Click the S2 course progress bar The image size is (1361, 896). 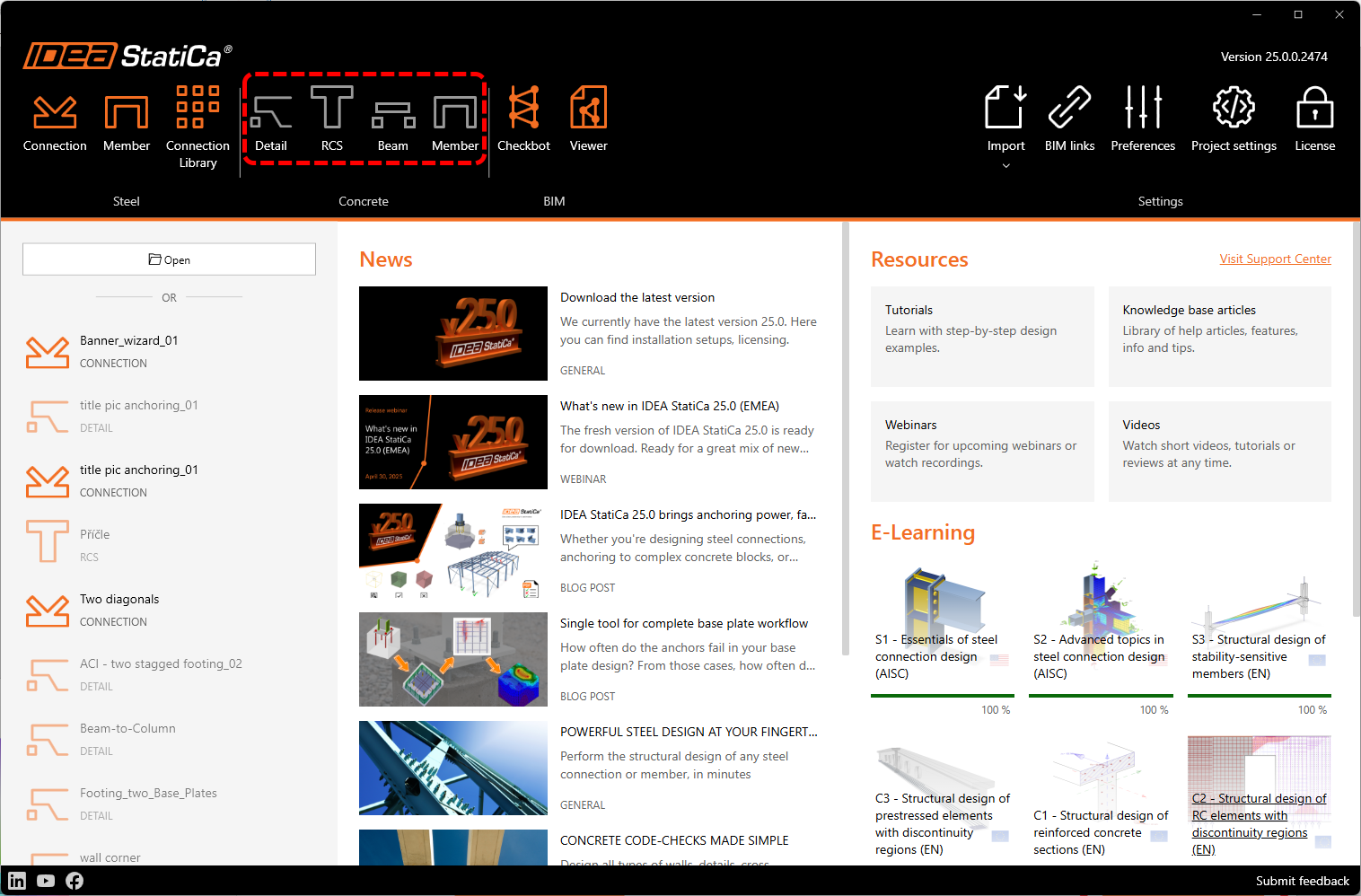tap(1101, 696)
